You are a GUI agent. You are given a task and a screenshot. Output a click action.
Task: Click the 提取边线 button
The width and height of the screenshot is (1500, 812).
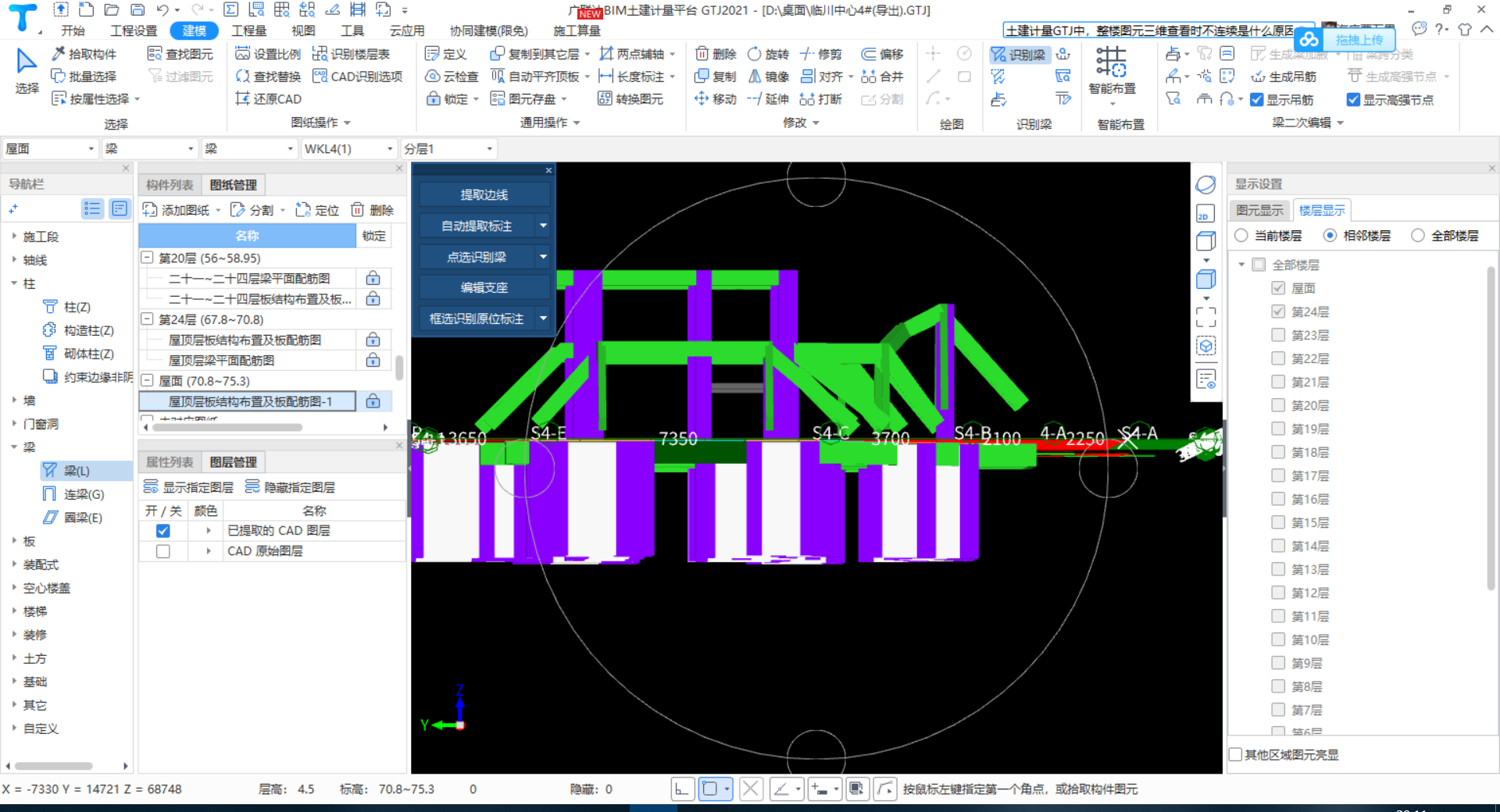(x=484, y=194)
